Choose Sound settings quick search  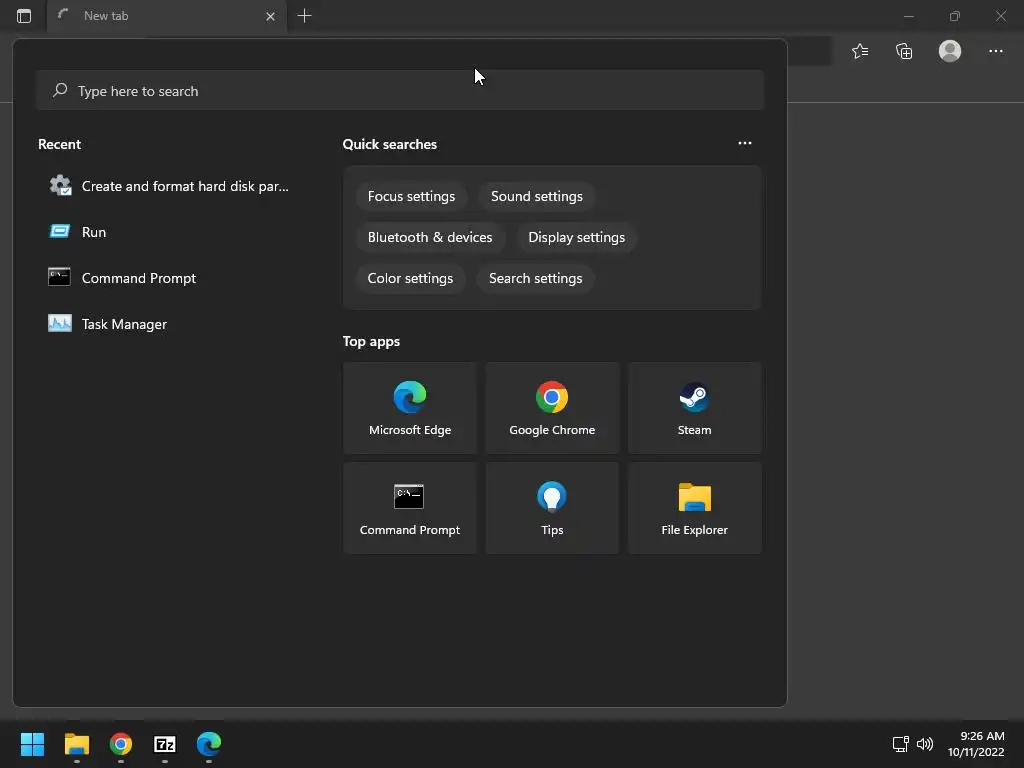(537, 197)
